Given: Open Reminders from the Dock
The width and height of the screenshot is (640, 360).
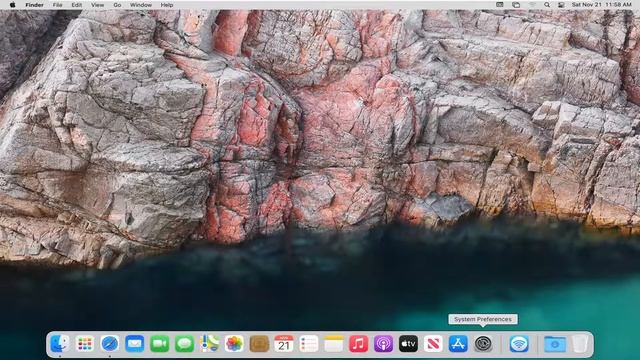Looking at the screenshot, I should click(x=309, y=344).
